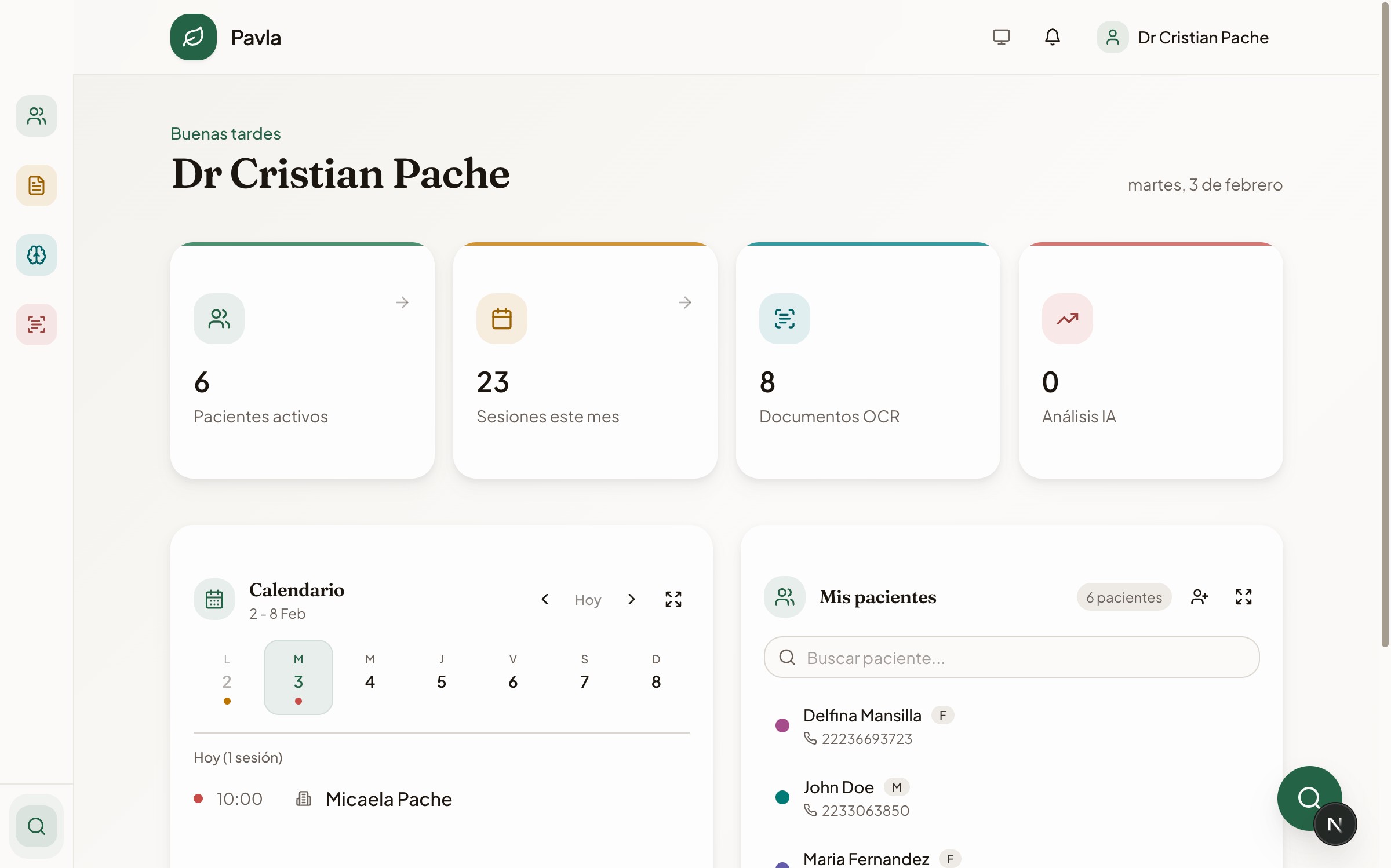Click the Hoy button in calendar
This screenshot has width=1391, height=868.
click(x=588, y=600)
